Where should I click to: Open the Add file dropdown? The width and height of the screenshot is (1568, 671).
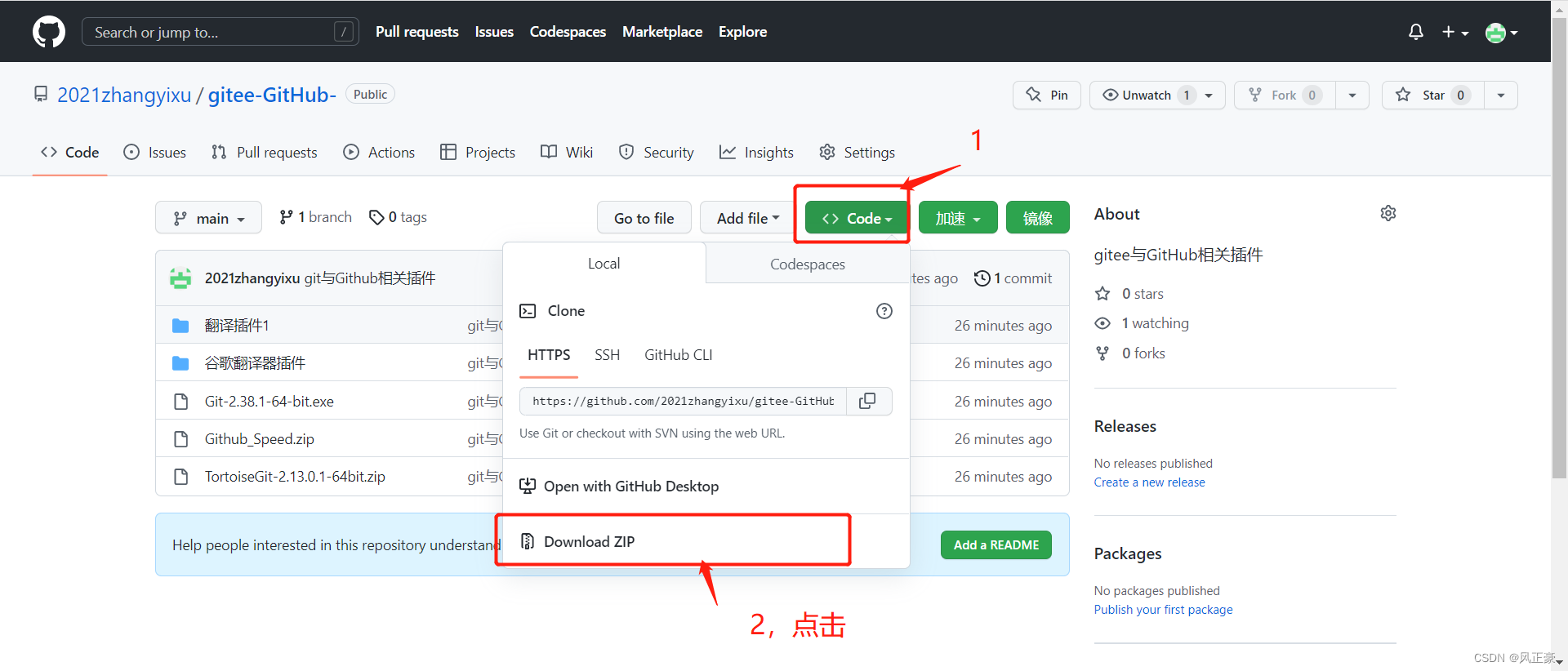[748, 218]
